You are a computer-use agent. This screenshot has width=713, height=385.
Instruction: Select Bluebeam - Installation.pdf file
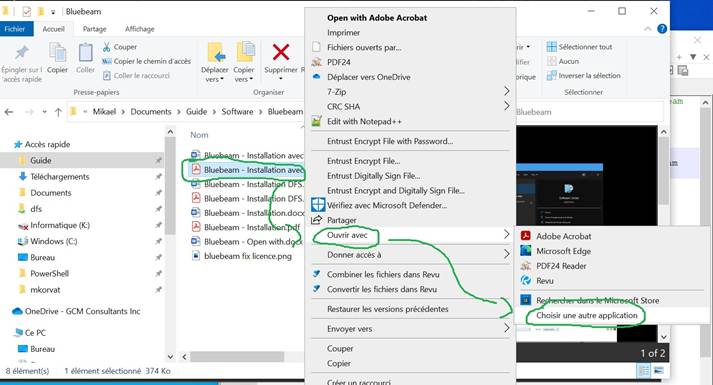246,227
